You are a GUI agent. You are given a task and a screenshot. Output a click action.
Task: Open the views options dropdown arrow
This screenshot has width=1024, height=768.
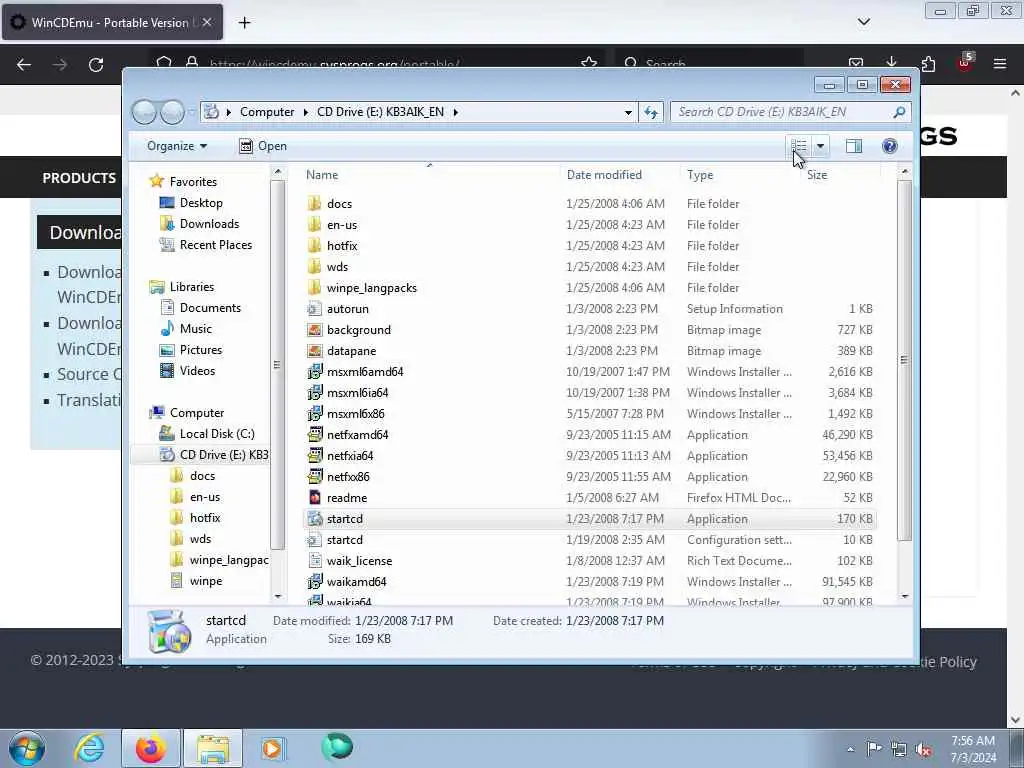820,146
